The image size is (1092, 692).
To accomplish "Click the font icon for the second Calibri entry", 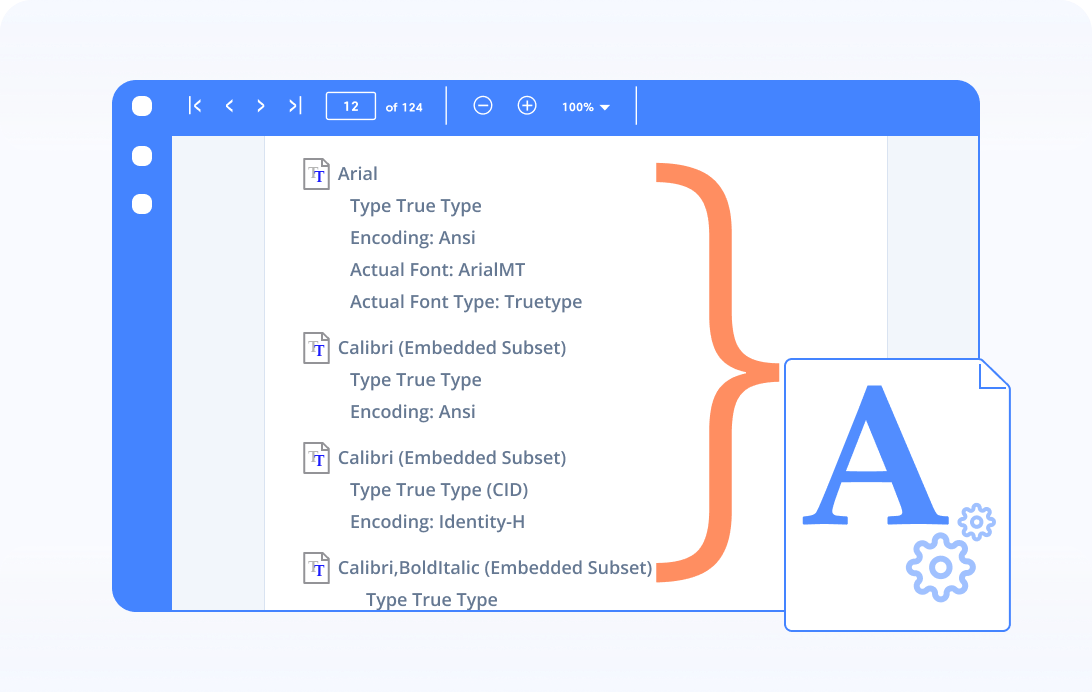I will tap(316, 457).
